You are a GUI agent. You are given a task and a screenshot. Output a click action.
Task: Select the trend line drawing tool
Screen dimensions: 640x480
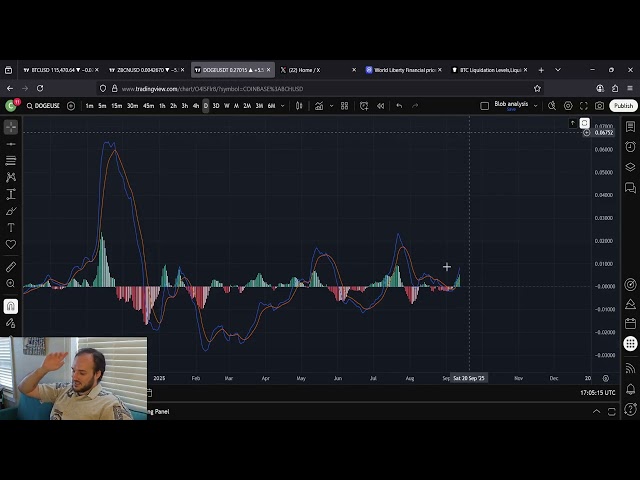click(x=11, y=144)
